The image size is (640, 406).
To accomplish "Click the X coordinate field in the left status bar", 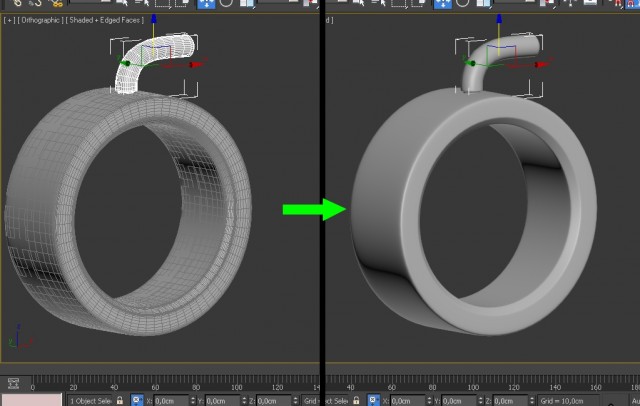I will click(x=171, y=401).
